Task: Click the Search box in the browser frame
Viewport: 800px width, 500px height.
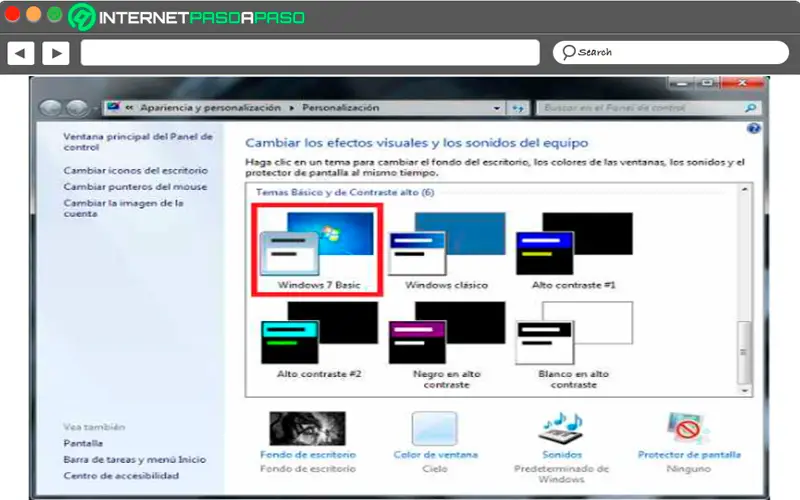Action: pos(670,53)
